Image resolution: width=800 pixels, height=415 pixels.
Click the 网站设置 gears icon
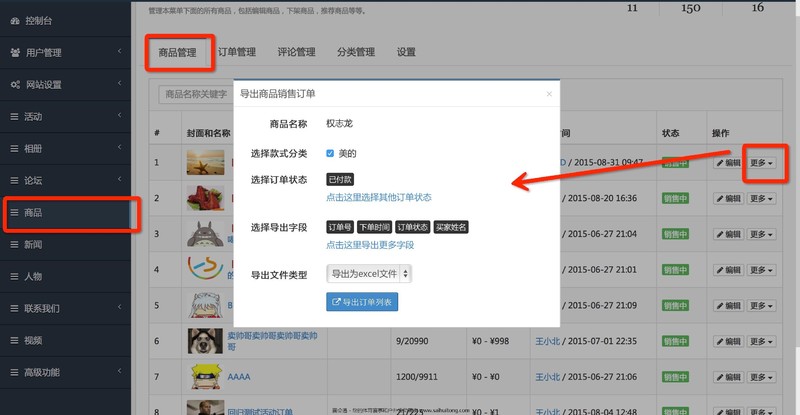(x=15, y=85)
